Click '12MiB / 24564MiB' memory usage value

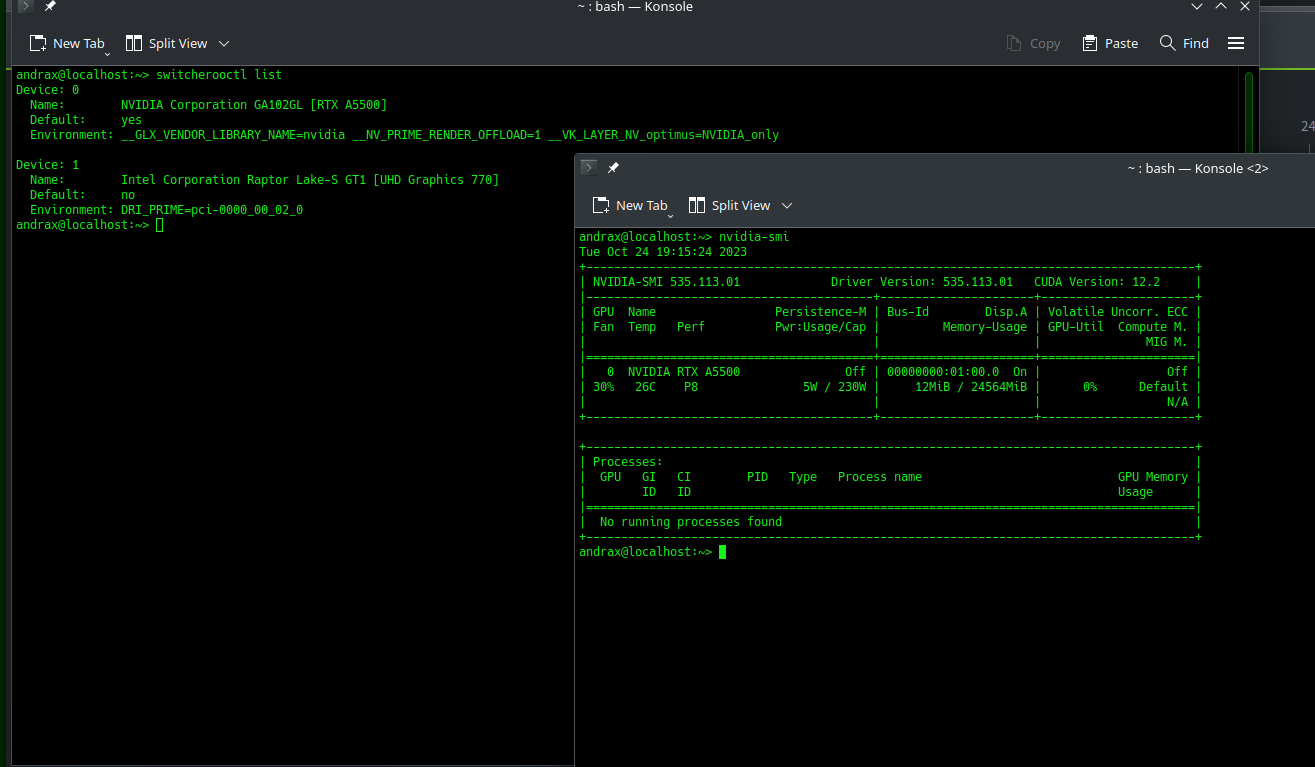click(971, 387)
